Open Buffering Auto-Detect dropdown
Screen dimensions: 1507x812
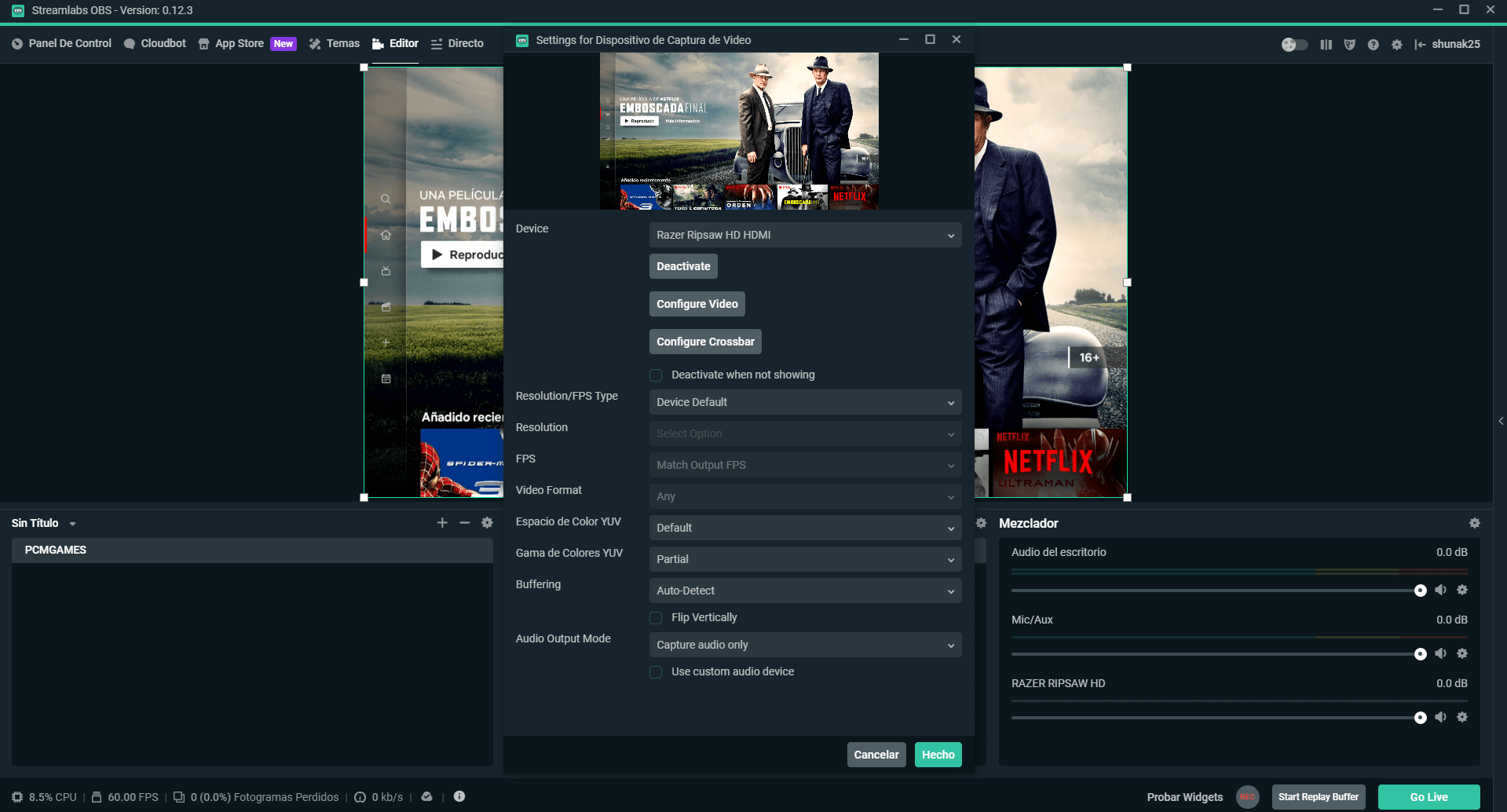coord(805,591)
